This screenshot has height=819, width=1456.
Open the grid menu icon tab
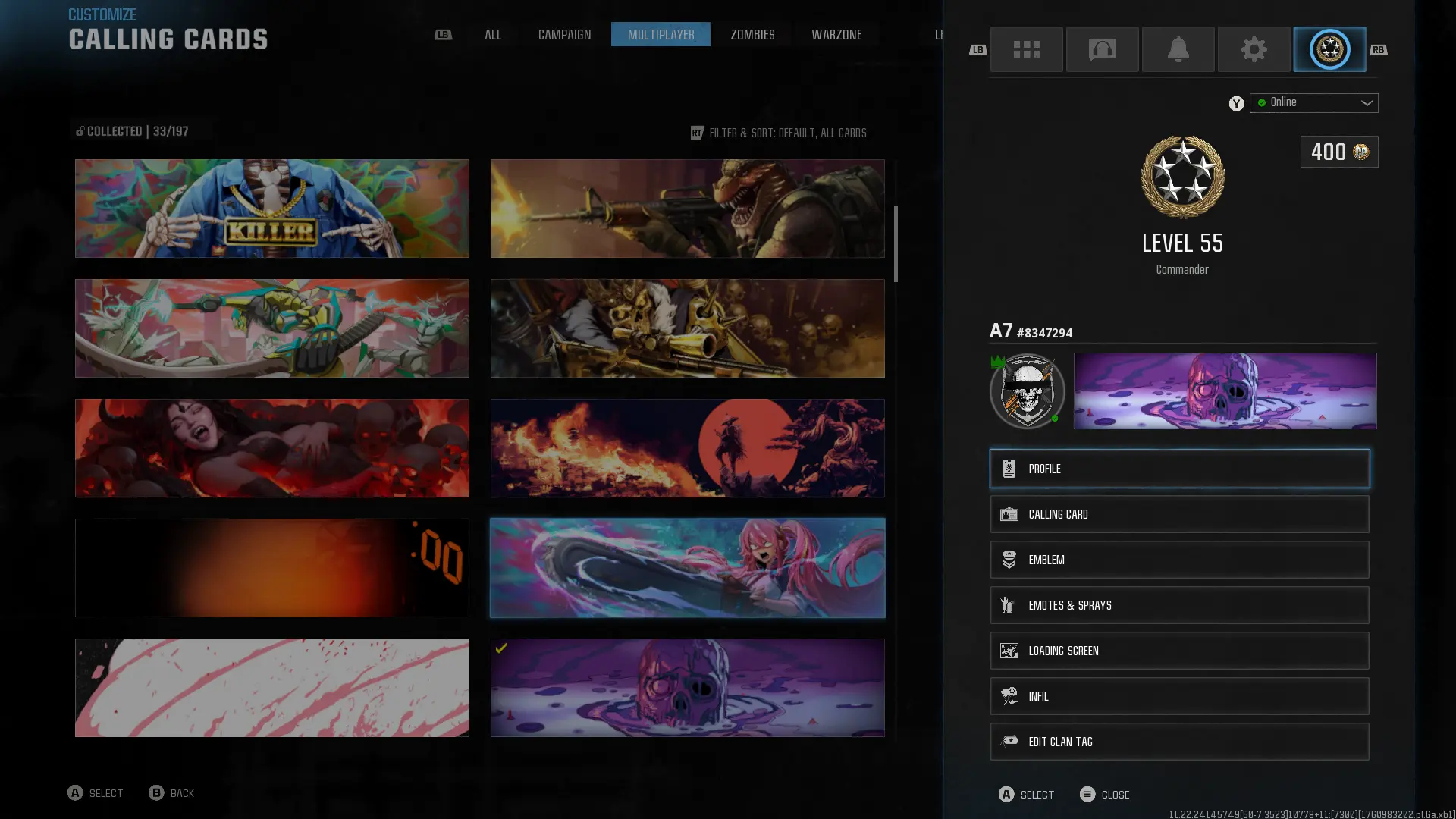point(1026,49)
